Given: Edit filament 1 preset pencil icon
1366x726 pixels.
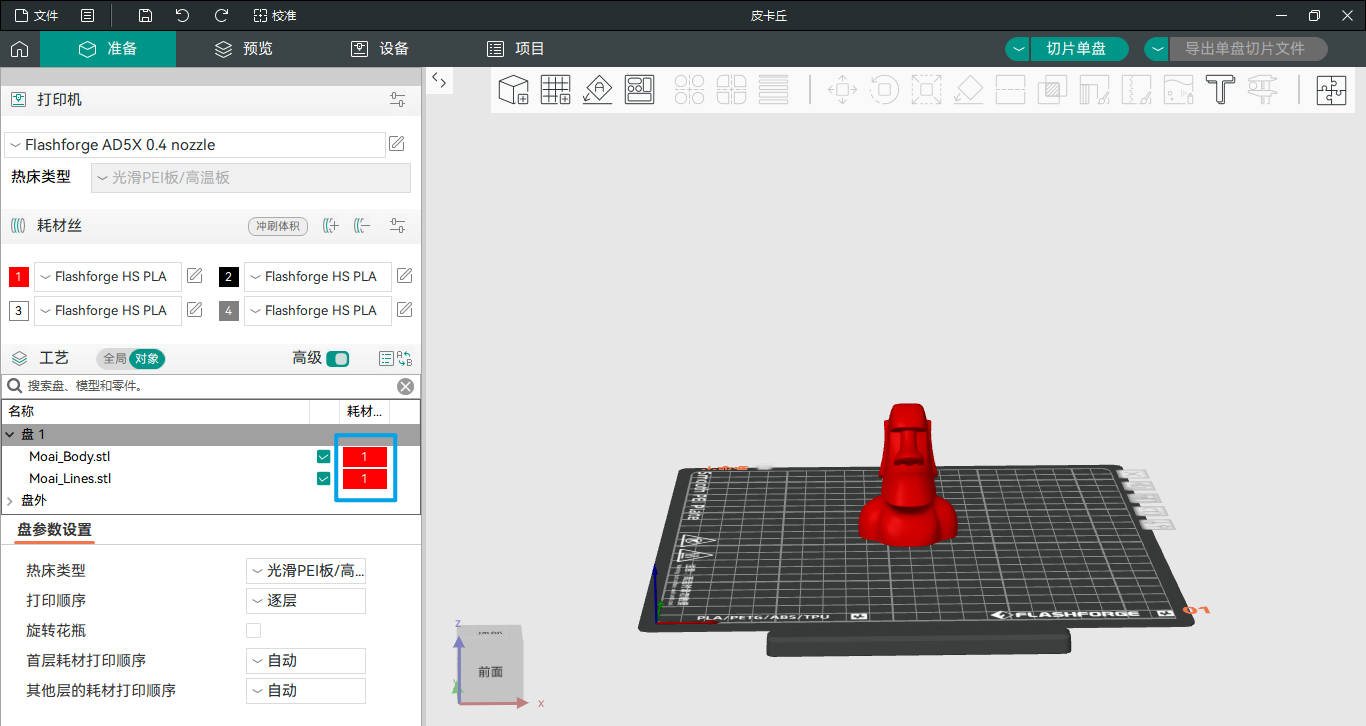Looking at the screenshot, I should [195, 276].
